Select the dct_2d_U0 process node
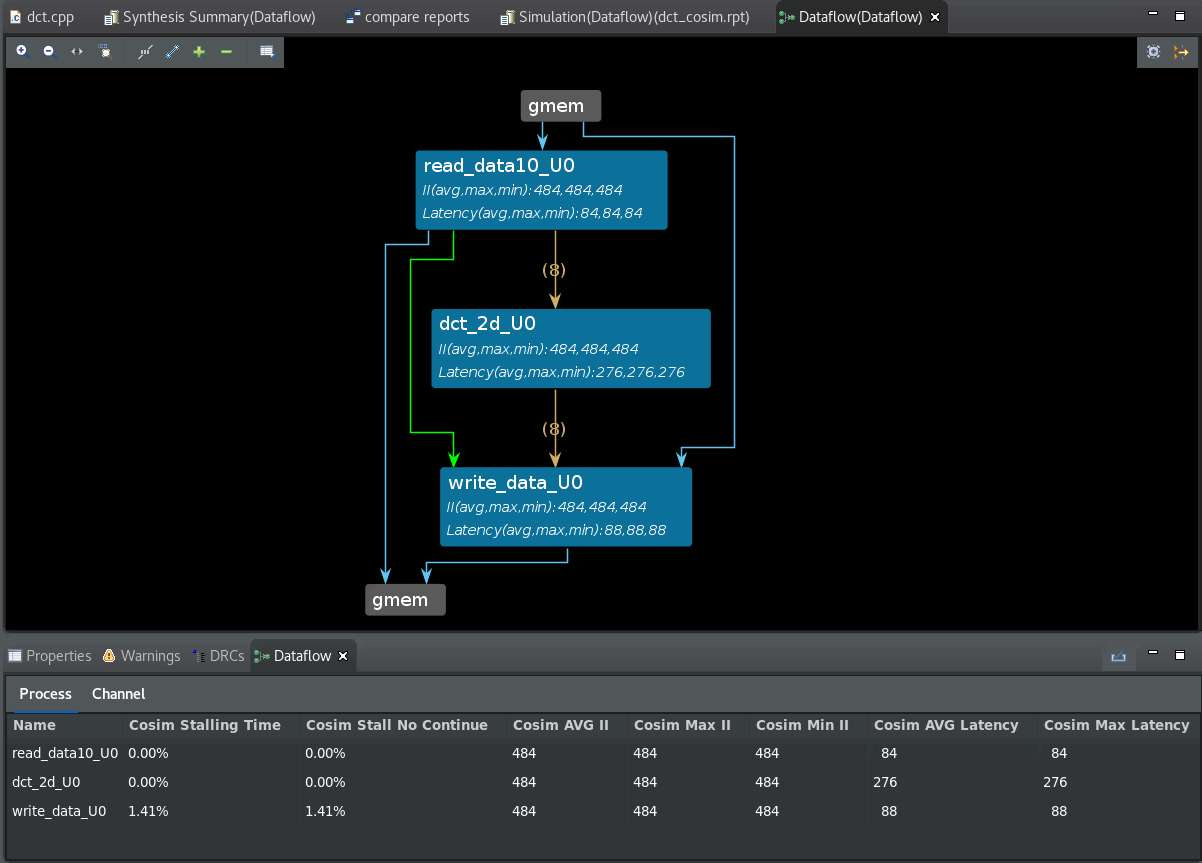Viewport: 1202px width, 863px height. coord(571,348)
